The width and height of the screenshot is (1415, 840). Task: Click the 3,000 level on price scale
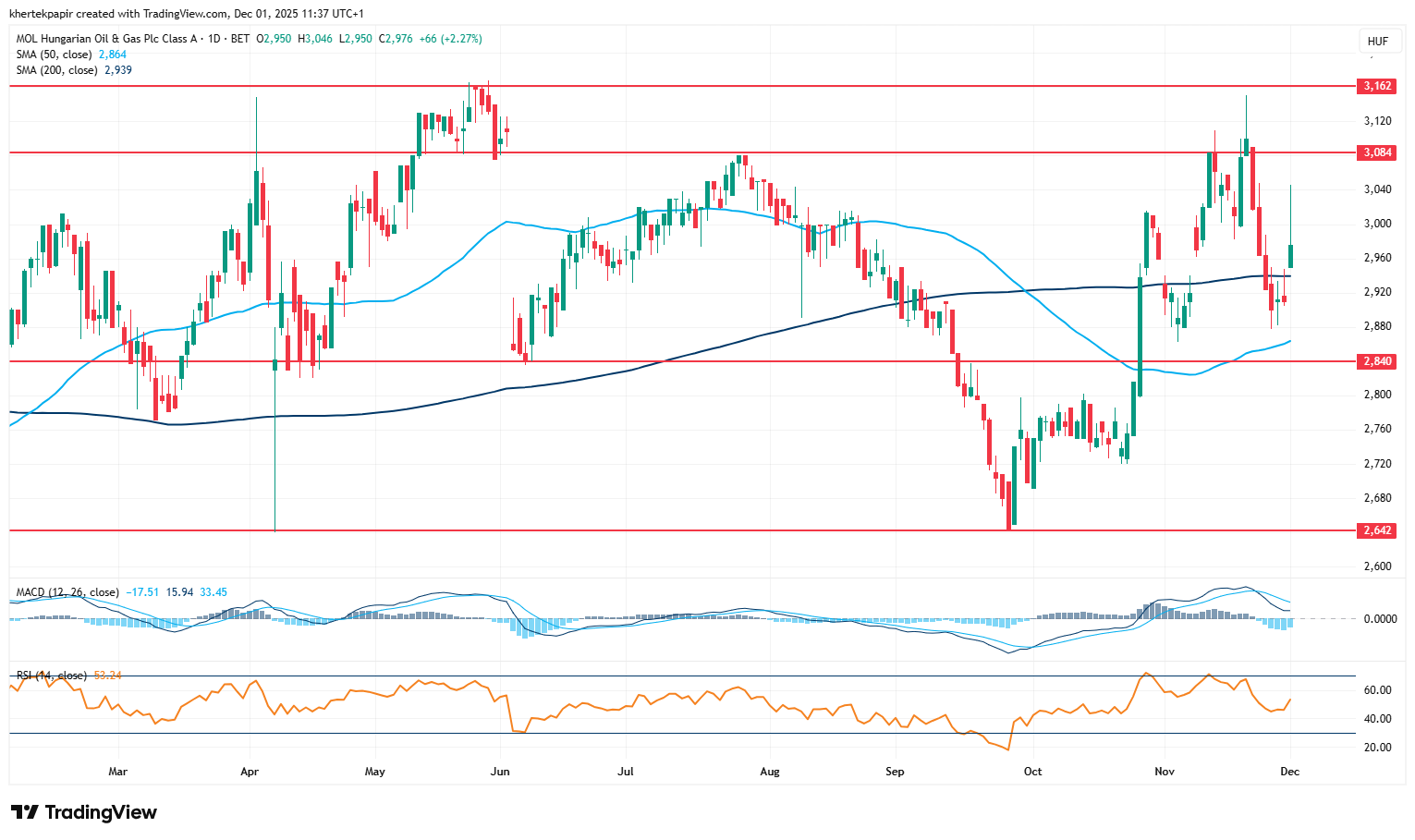click(x=1377, y=224)
